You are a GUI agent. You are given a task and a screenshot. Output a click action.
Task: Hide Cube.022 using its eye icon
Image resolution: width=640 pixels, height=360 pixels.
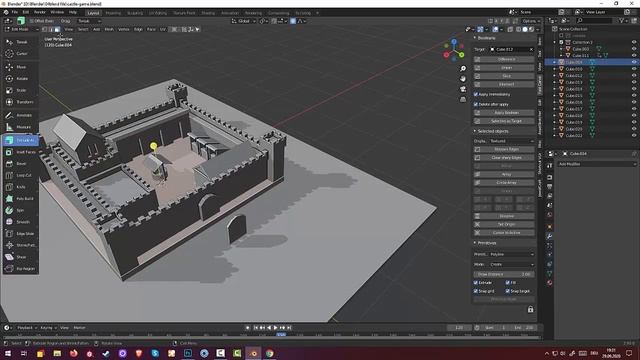(x=634, y=136)
